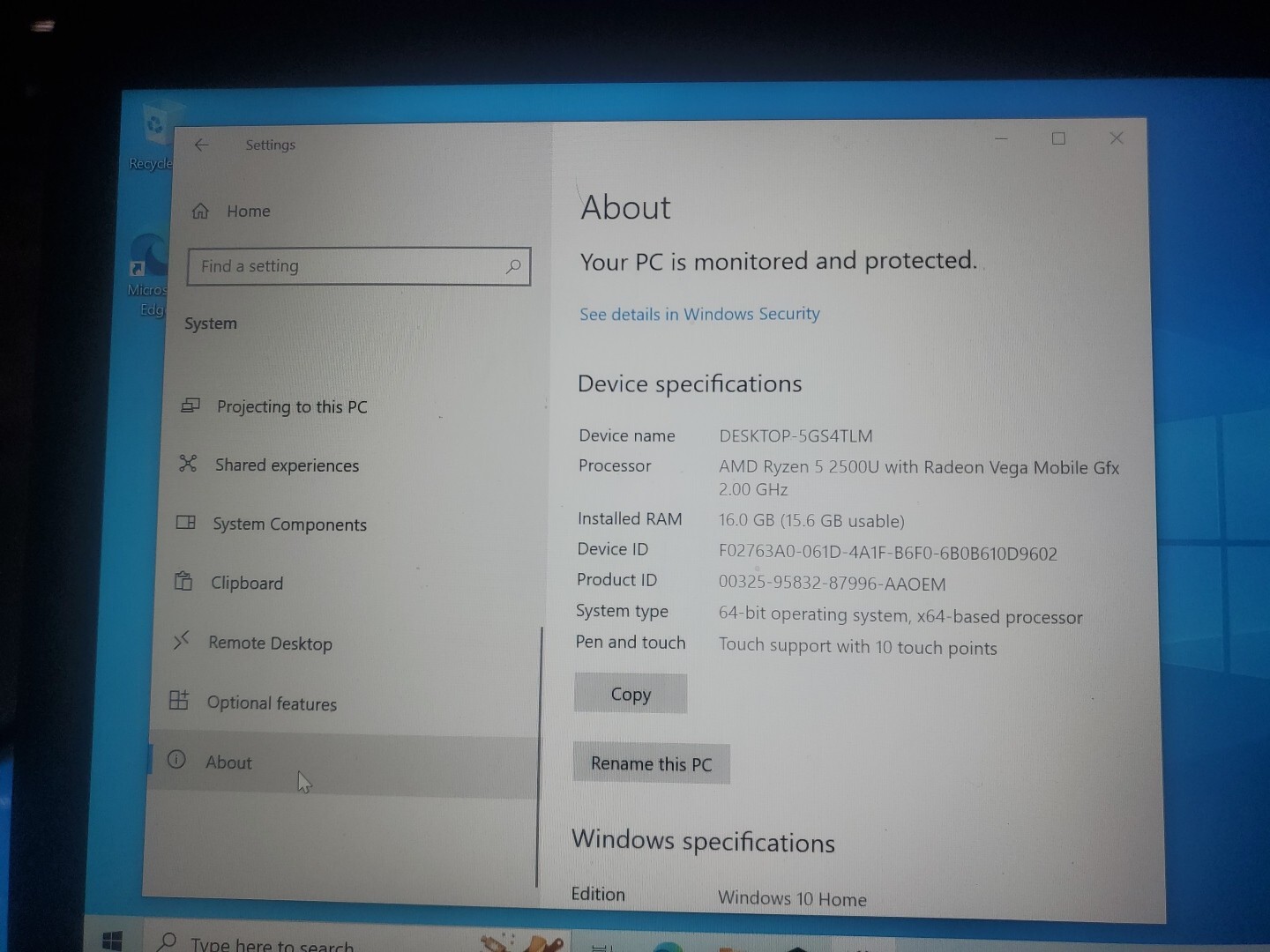Select device name DESKTOP-5GS4TLM text

796,436
